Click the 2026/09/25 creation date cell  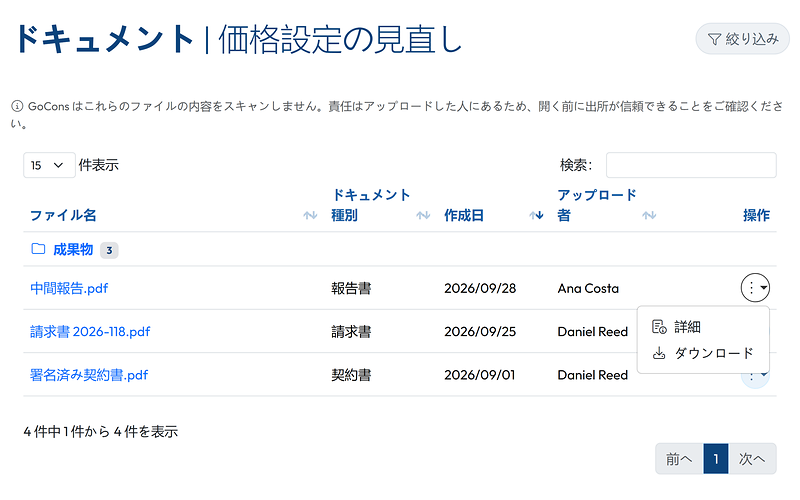(x=480, y=332)
